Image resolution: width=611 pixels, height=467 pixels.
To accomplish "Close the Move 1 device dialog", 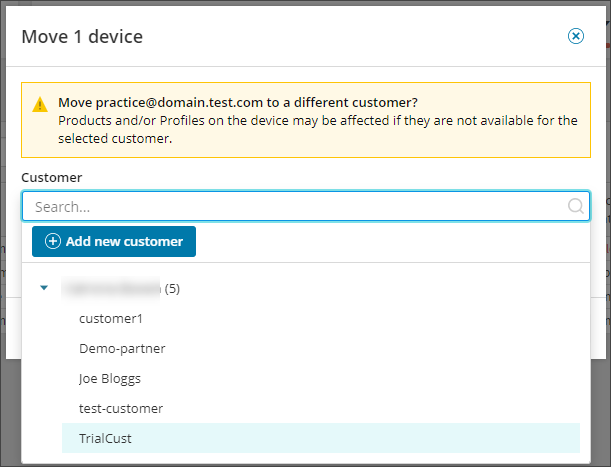I will [576, 36].
